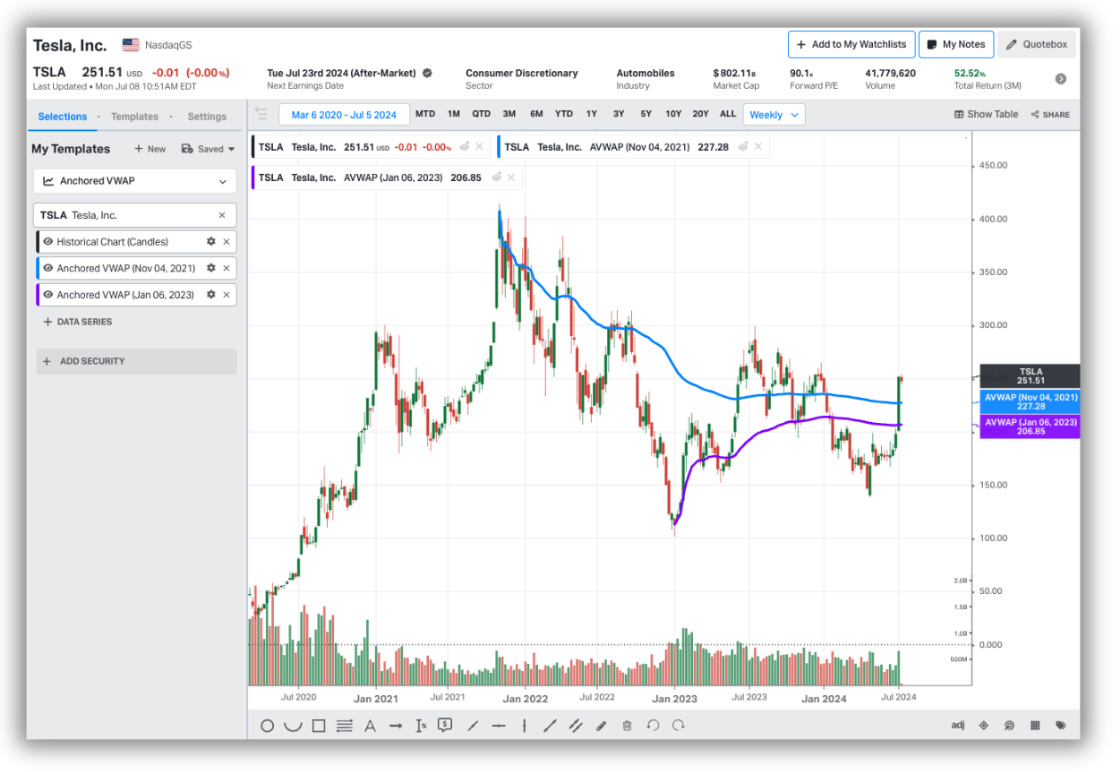Select the ALL time range
This screenshot has height=772, width=1120.
coord(728,114)
